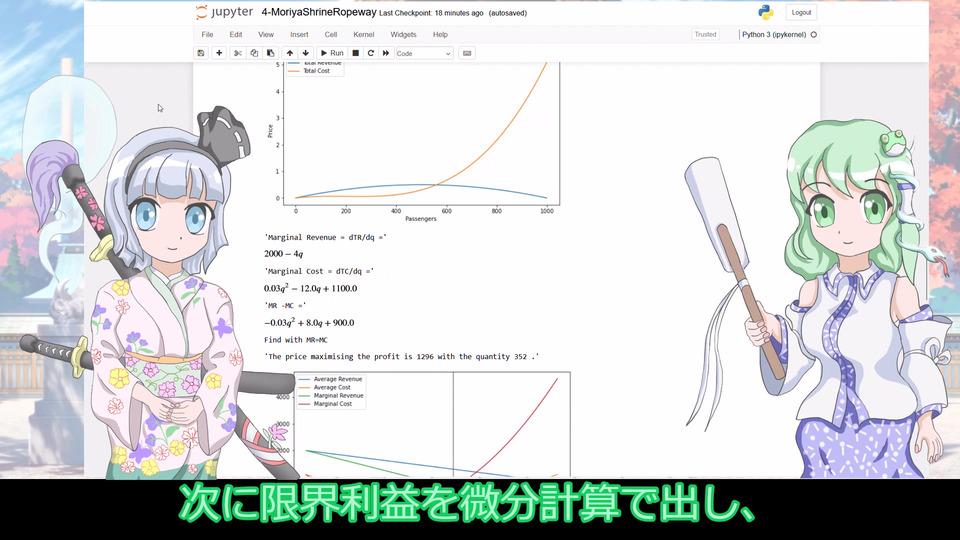This screenshot has width=960, height=540.
Task: Save and checkpoint the notebook
Action: (201, 53)
